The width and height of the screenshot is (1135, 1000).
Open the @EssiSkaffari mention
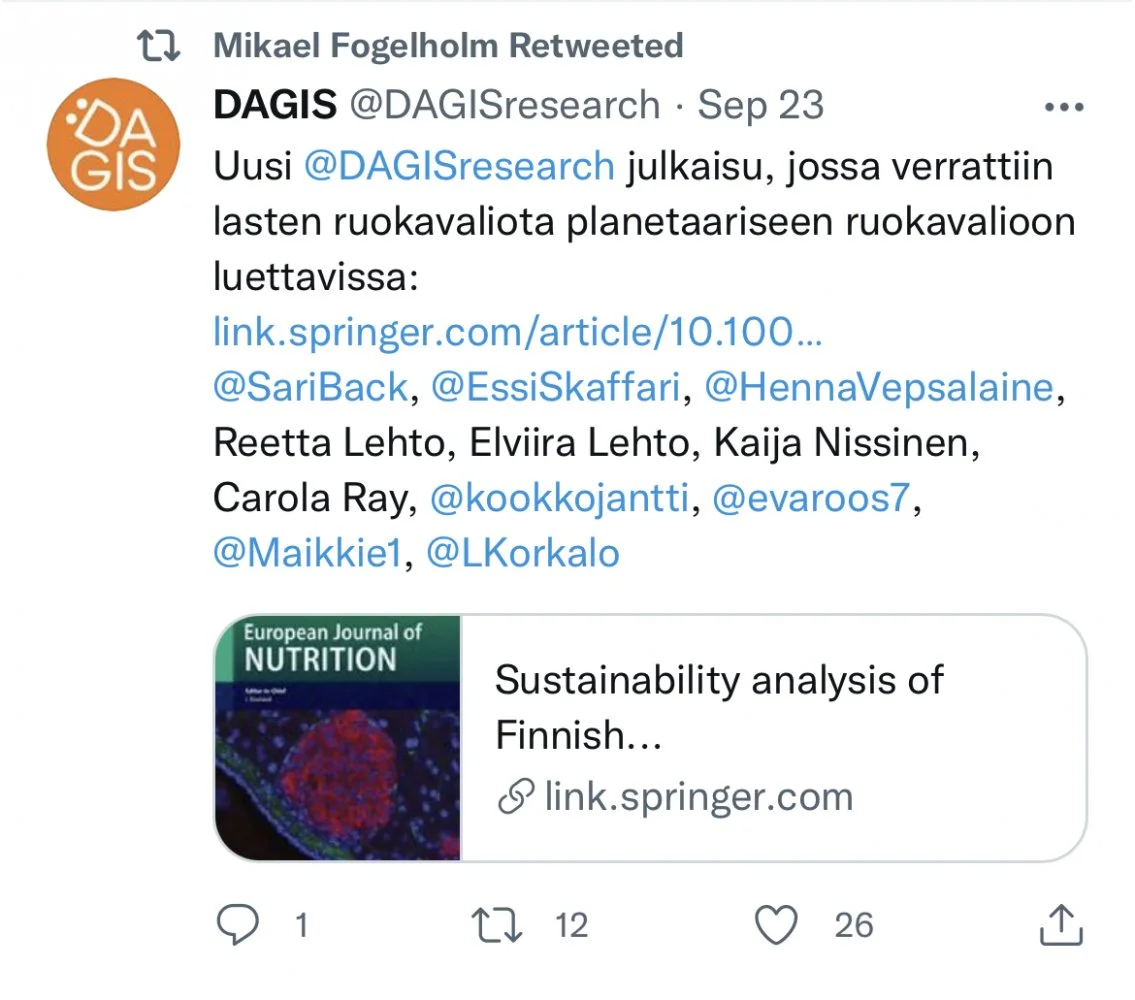coord(557,388)
